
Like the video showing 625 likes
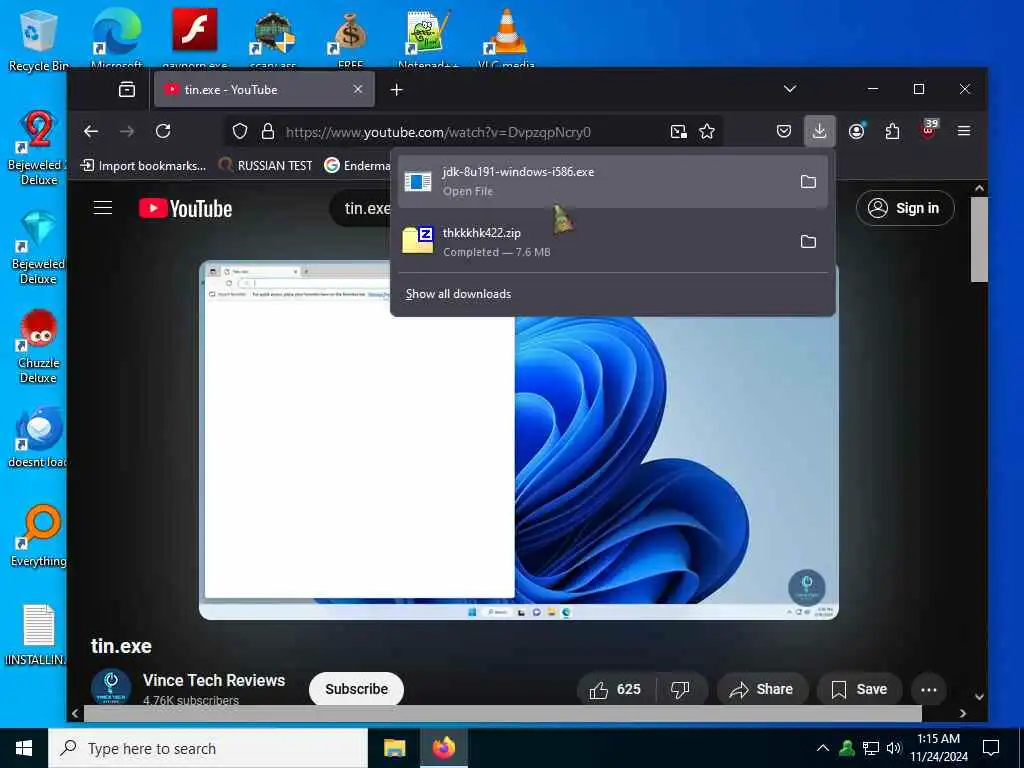click(x=615, y=689)
